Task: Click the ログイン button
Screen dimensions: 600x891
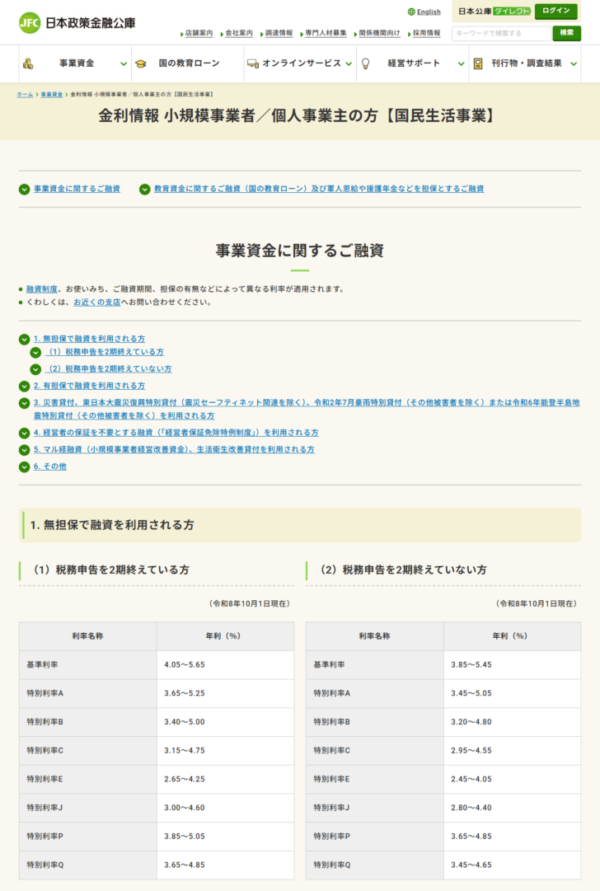Action: [556, 11]
